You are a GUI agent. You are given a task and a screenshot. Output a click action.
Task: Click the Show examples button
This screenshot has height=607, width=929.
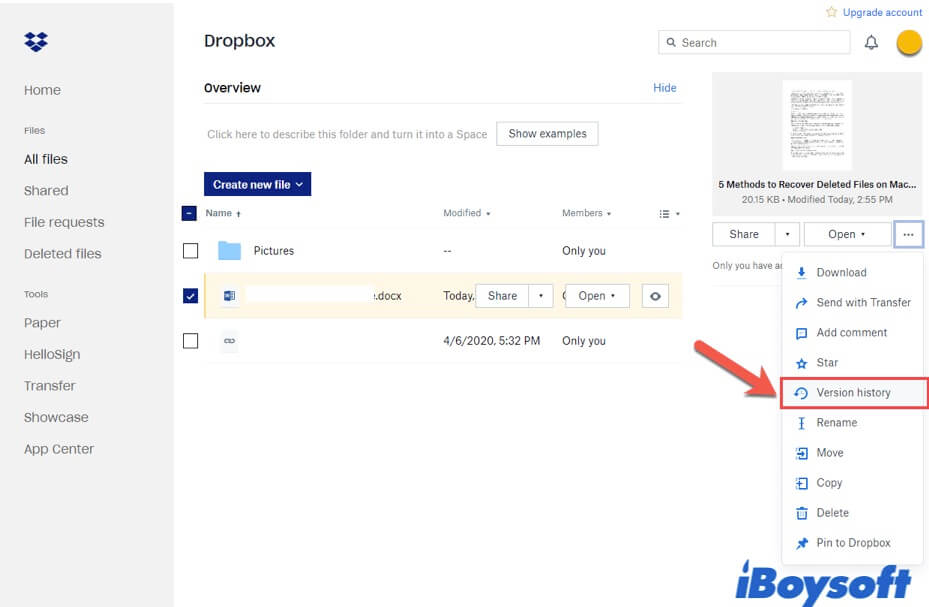click(547, 134)
